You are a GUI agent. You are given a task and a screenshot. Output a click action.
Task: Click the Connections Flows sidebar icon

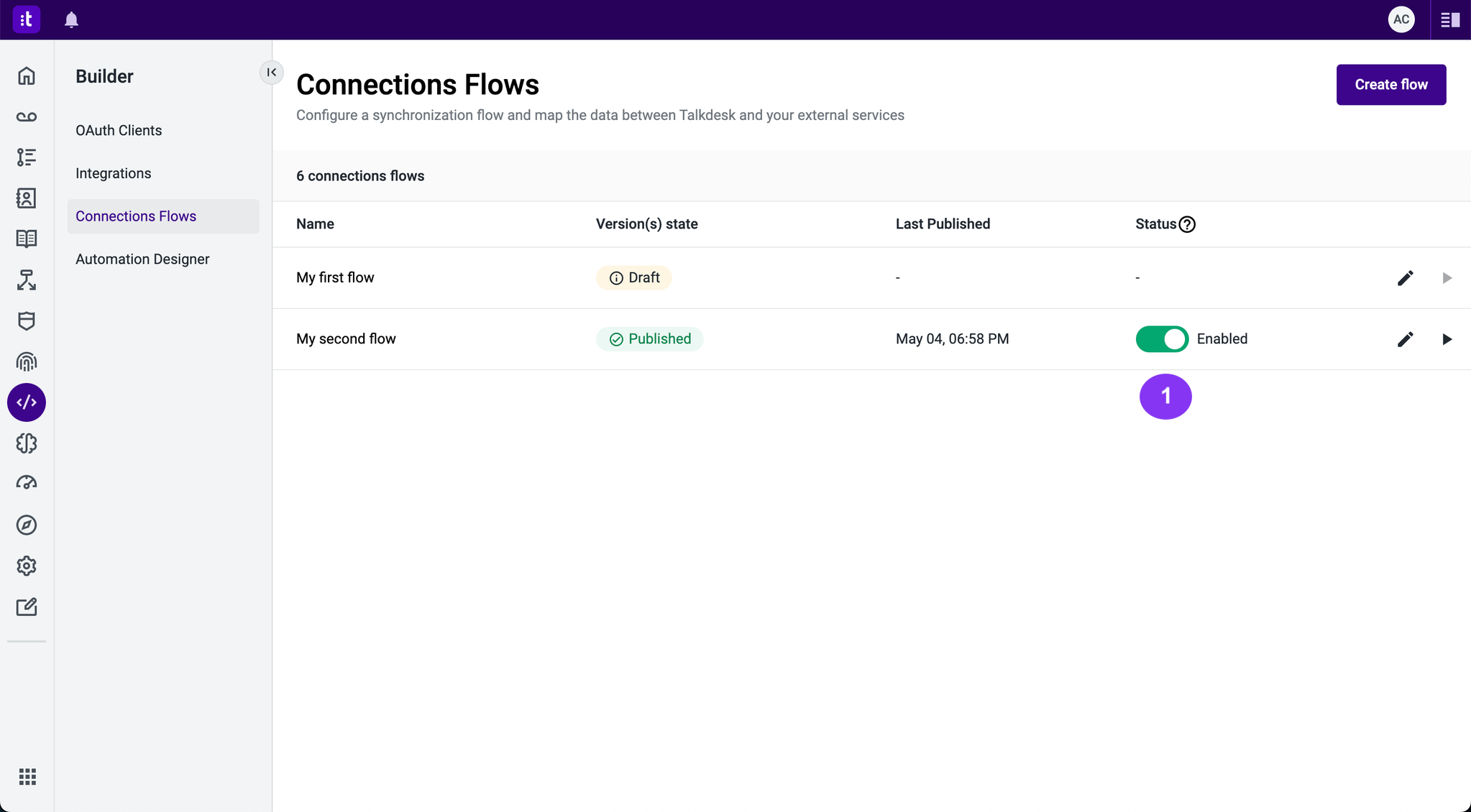click(27, 402)
